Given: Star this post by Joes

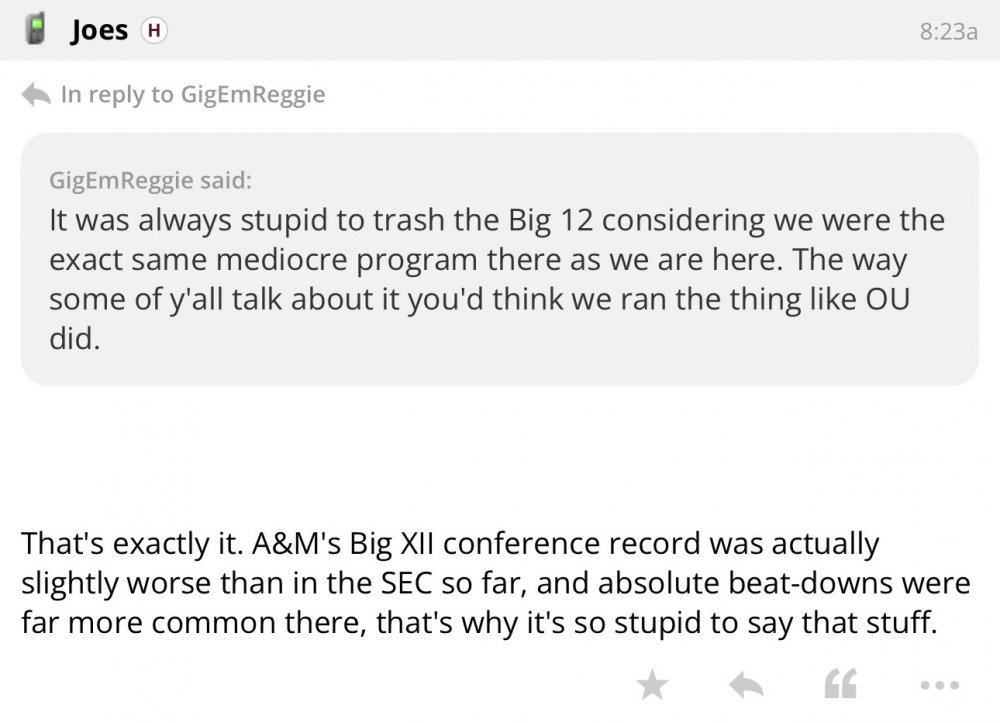Looking at the screenshot, I should pyautogui.click(x=652, y=685).
